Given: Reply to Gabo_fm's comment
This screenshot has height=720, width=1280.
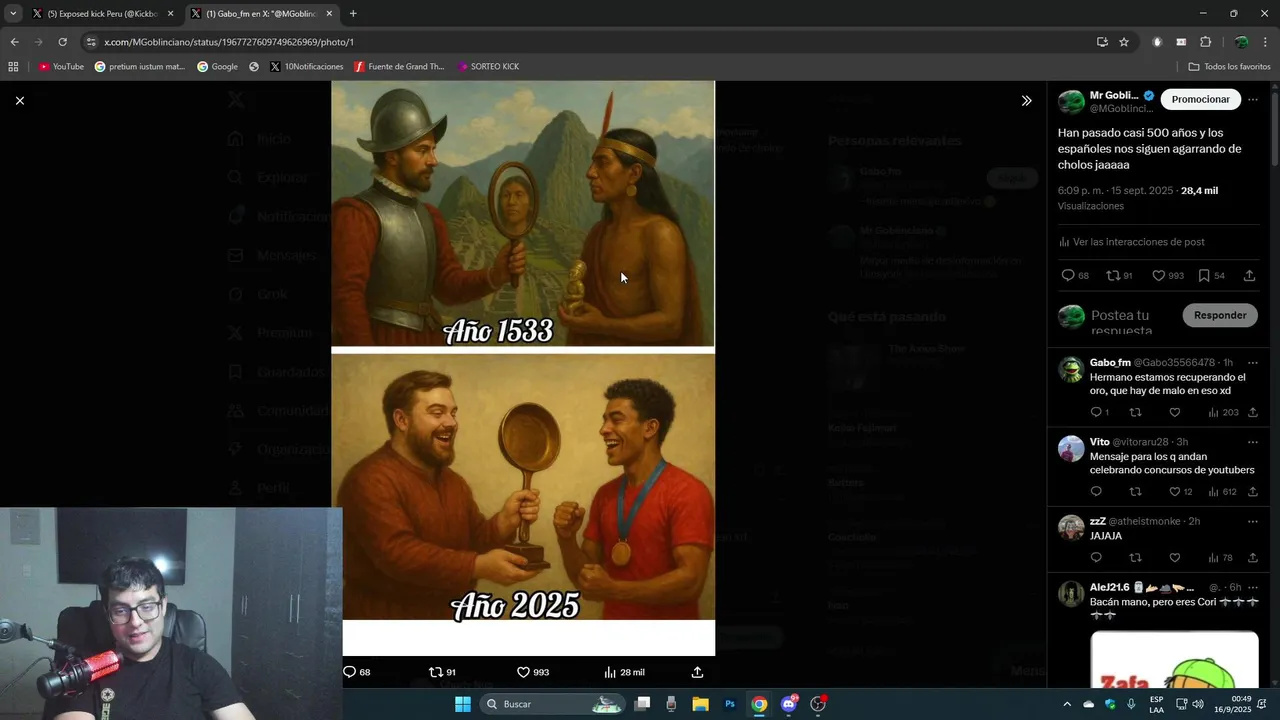Looking at the screenshot, I should coord(1099,412).
